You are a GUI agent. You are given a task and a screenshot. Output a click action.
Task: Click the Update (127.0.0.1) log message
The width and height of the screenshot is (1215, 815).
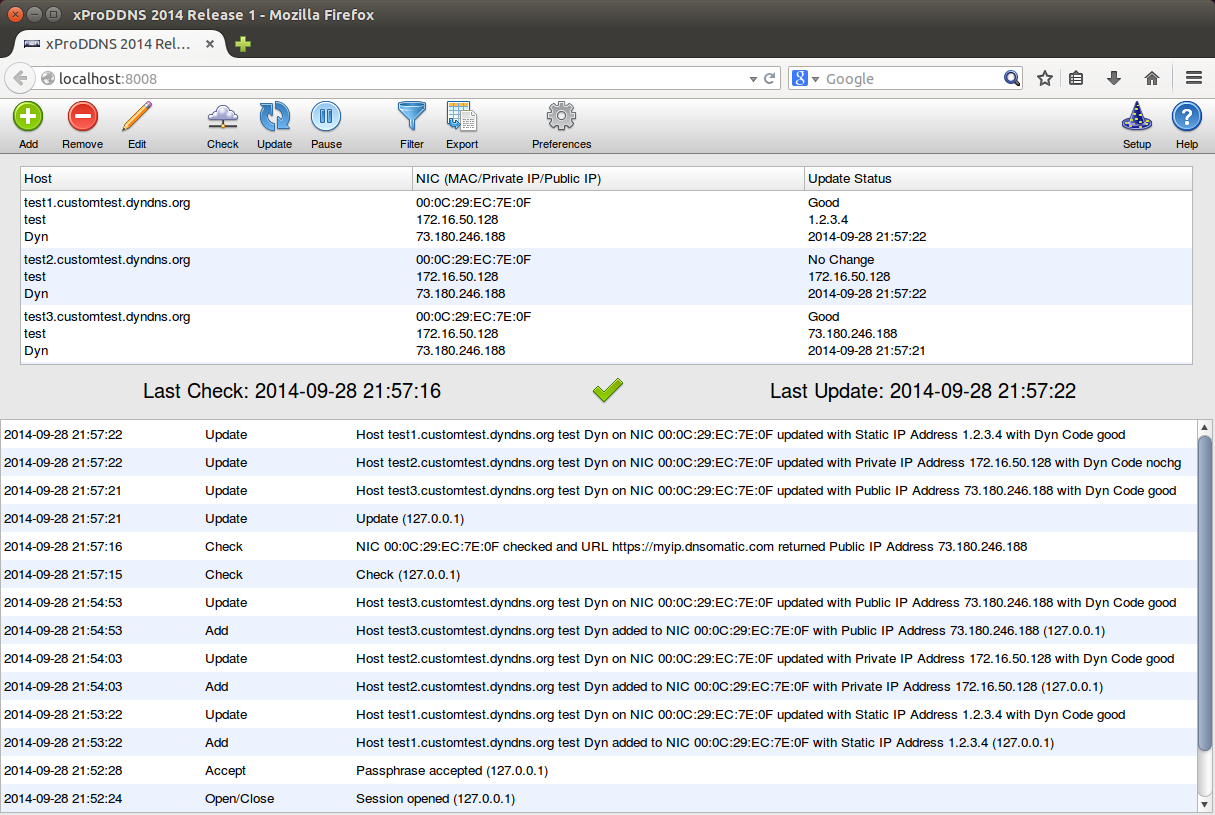410,518
